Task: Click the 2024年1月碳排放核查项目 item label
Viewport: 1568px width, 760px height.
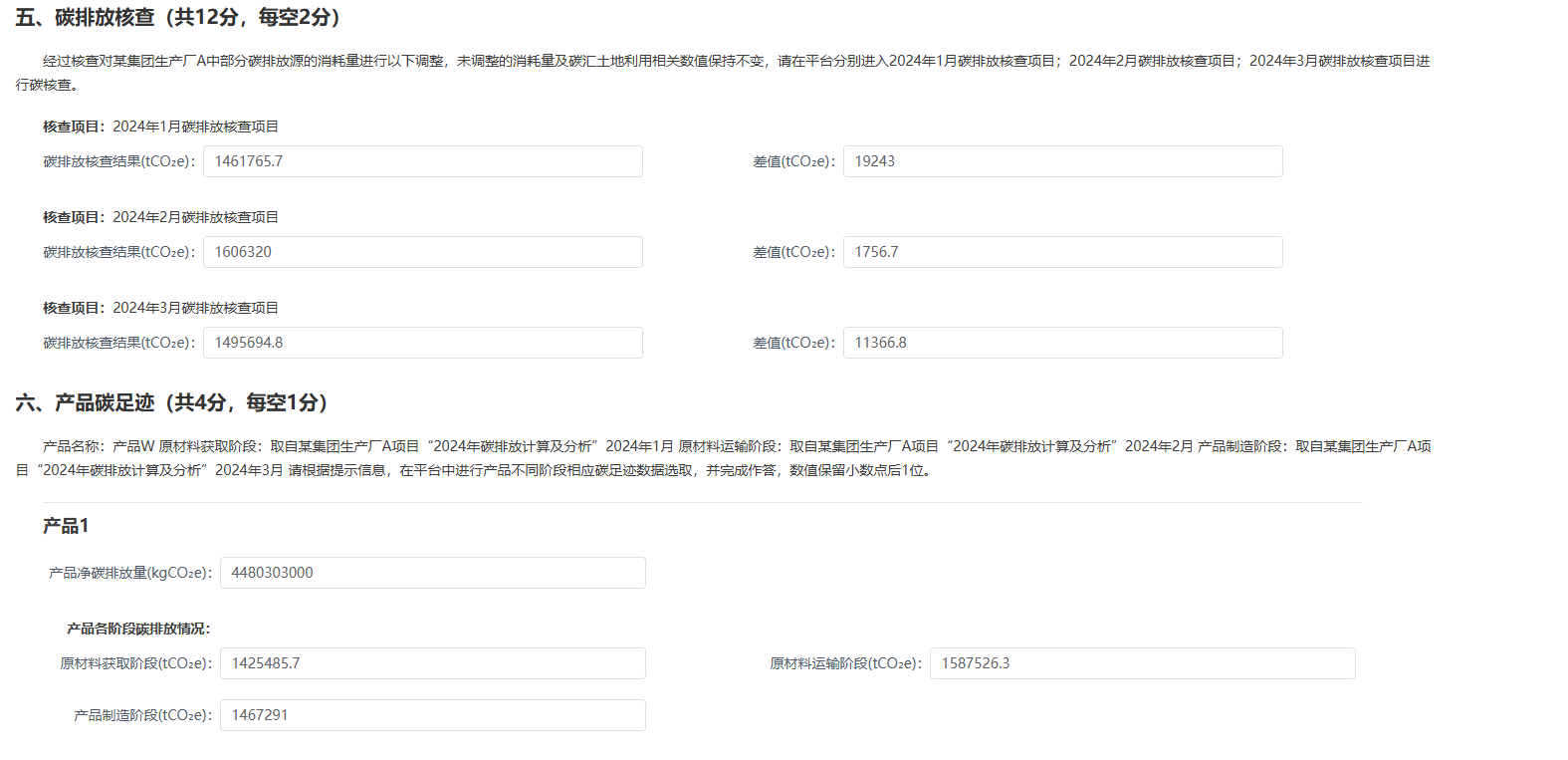Action: point(195,127)
